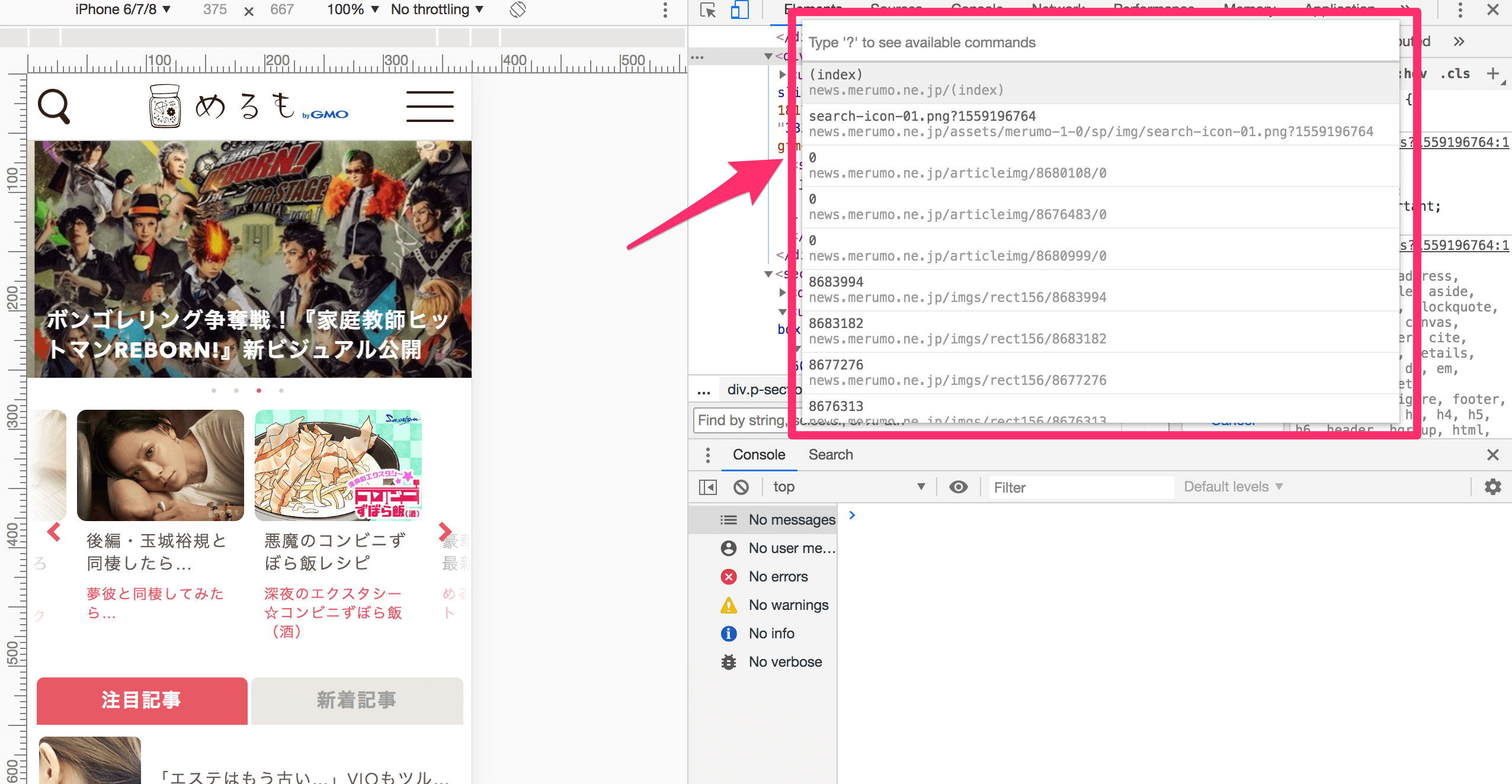Image resolution: width=1512 pixels, height=784 pixels.
Task: Create a live expression with the eye icon
Action: (958, 487)
